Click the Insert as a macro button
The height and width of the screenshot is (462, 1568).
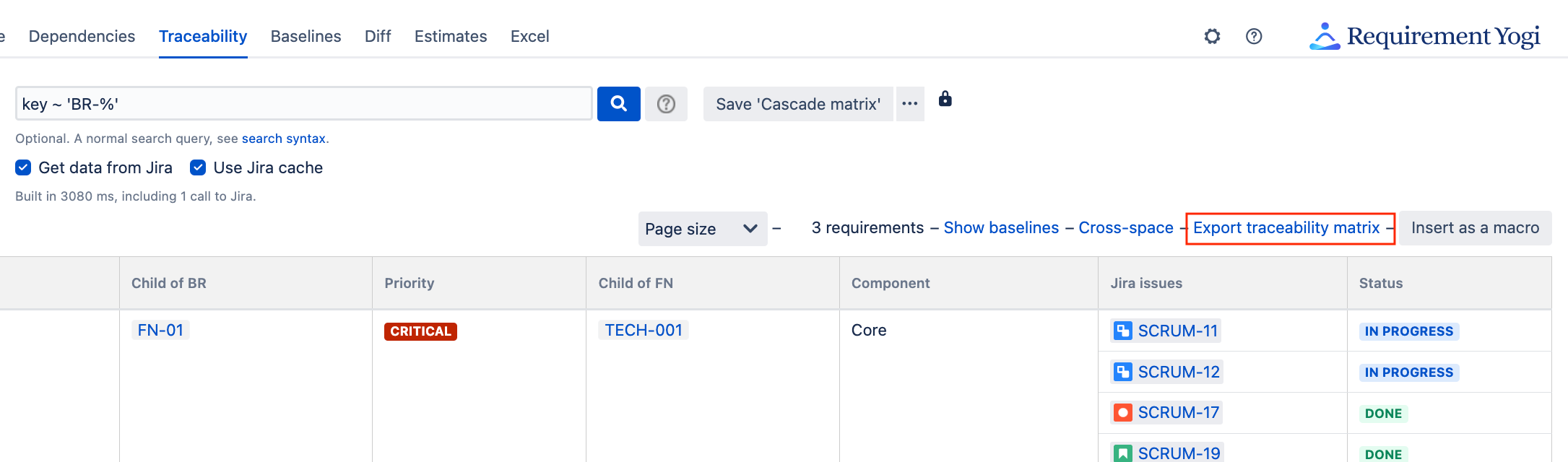coord(1476,228)
